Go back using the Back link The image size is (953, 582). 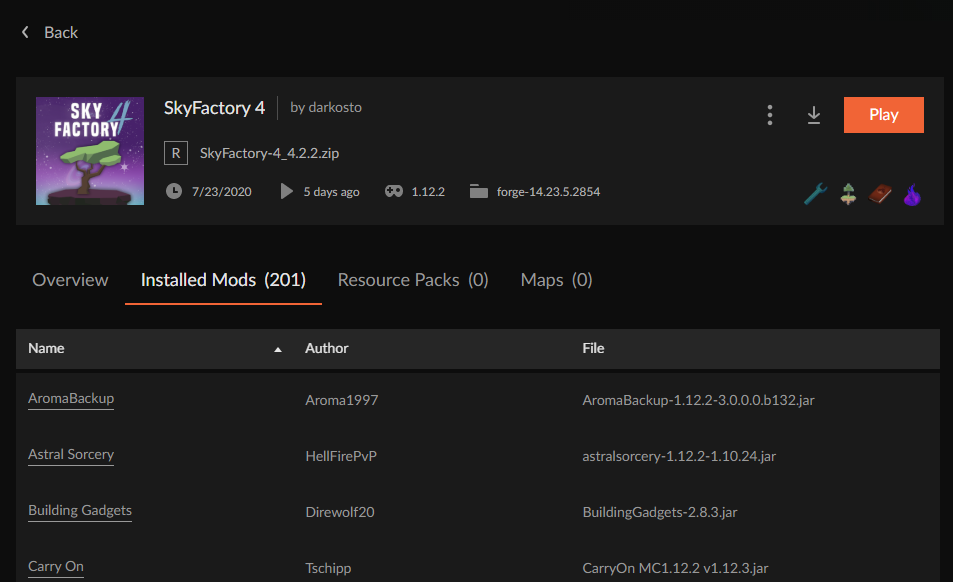tap(61, 32)
